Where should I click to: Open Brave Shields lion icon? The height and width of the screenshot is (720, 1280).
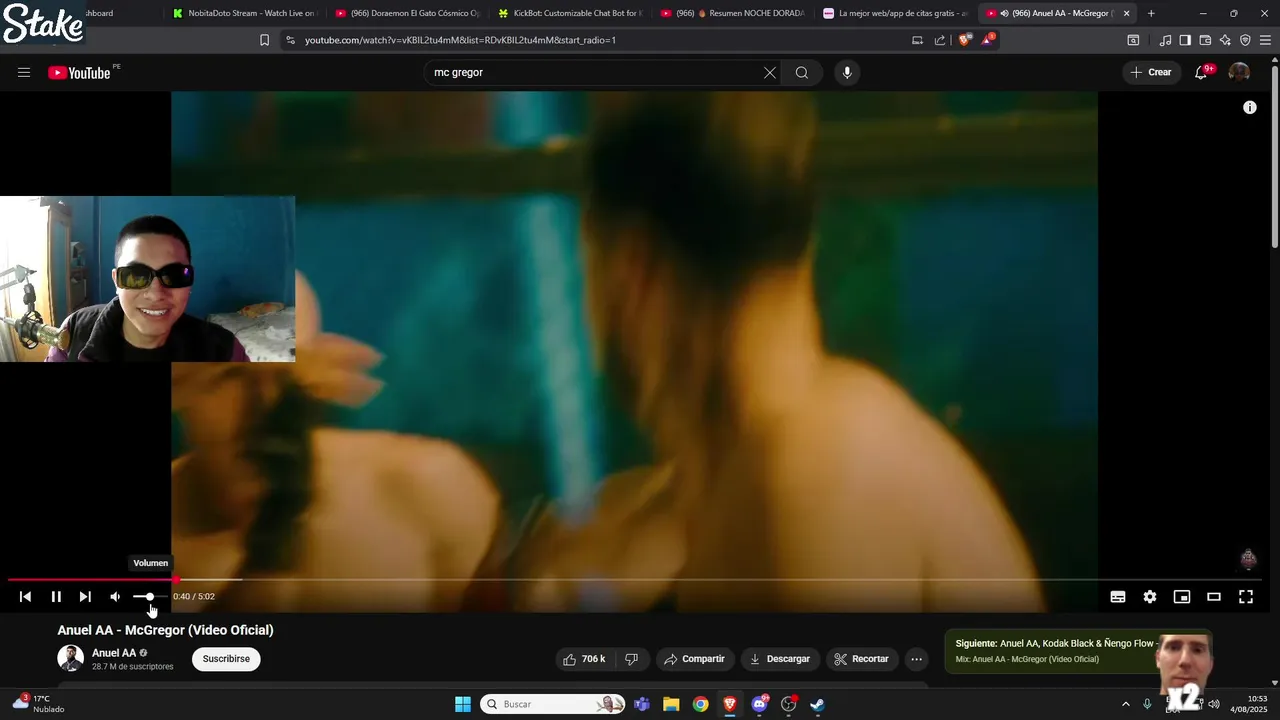(964, 40)
